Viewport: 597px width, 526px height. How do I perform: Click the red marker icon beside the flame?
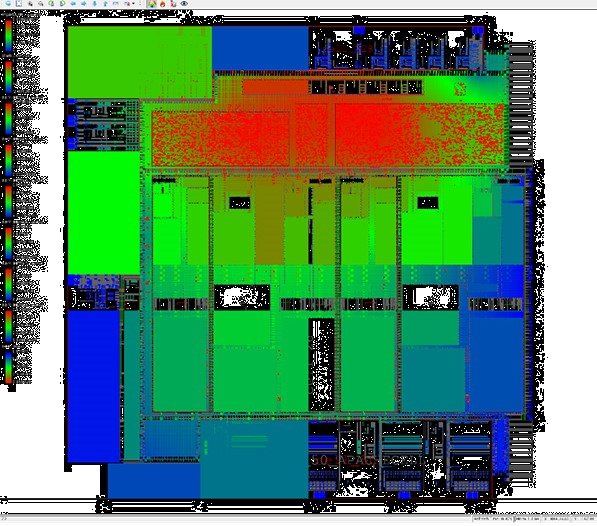pyautogui.click(x=174, y=4)
